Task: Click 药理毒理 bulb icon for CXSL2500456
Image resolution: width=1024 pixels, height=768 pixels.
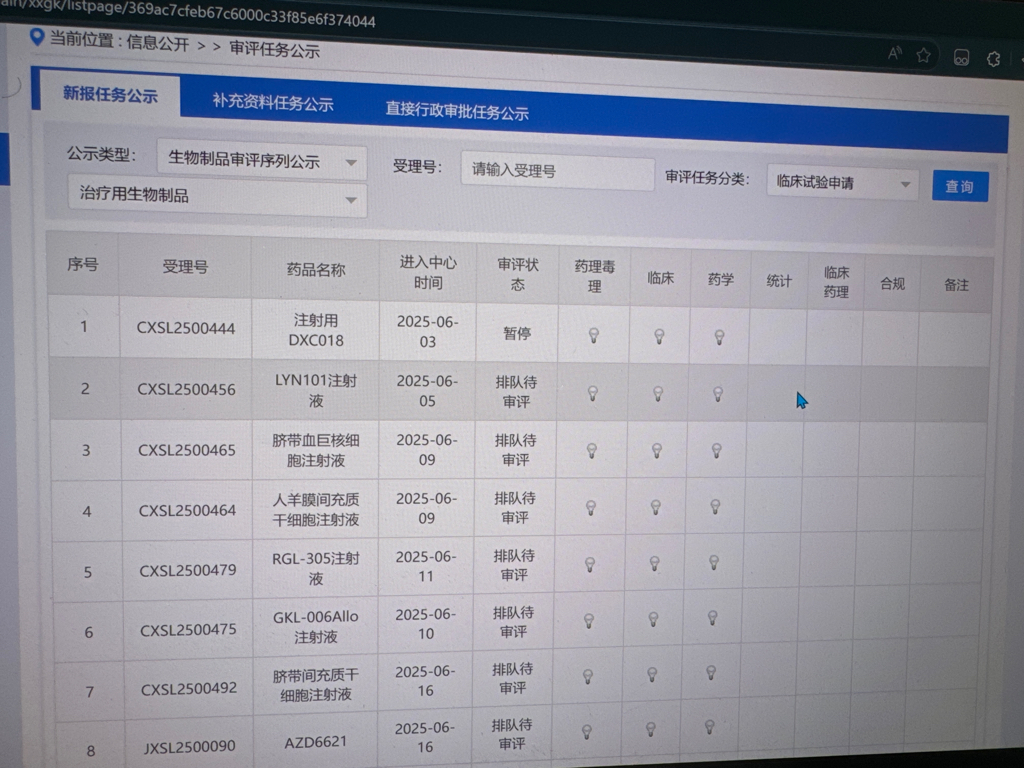Action: (593, 393)
